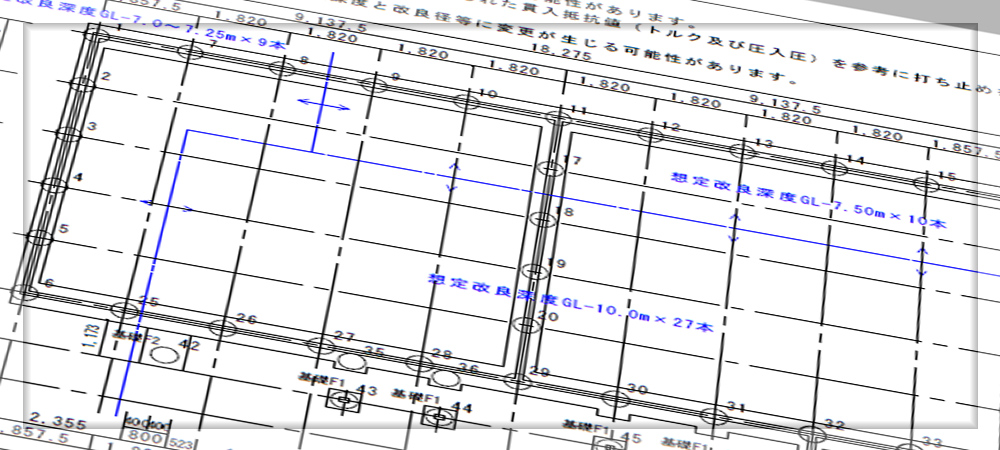Select pile marker circle number 10
This screenshot has width=1000, height=450.
click(466, 101)
